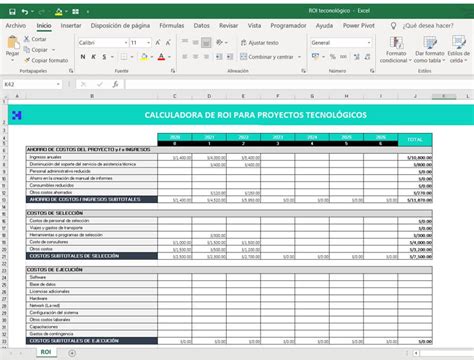Image resolution: width=474 pixels, height=360 pixels.
Task: Open Dar formato como tabla
Action: pyautogui.click(x=430, y=50)
